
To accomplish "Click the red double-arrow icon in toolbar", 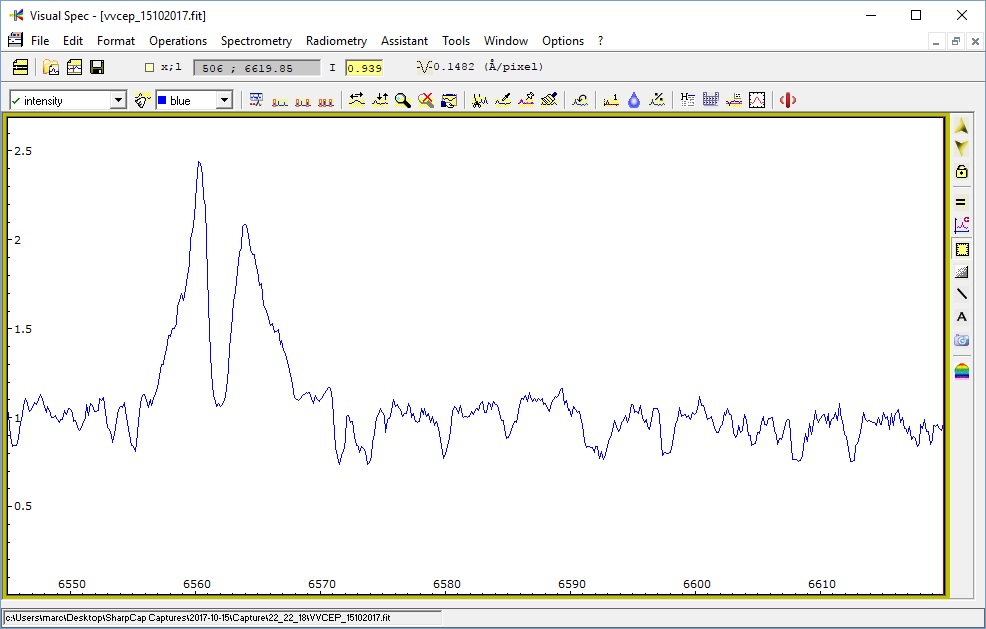I will tap(787, 100).
